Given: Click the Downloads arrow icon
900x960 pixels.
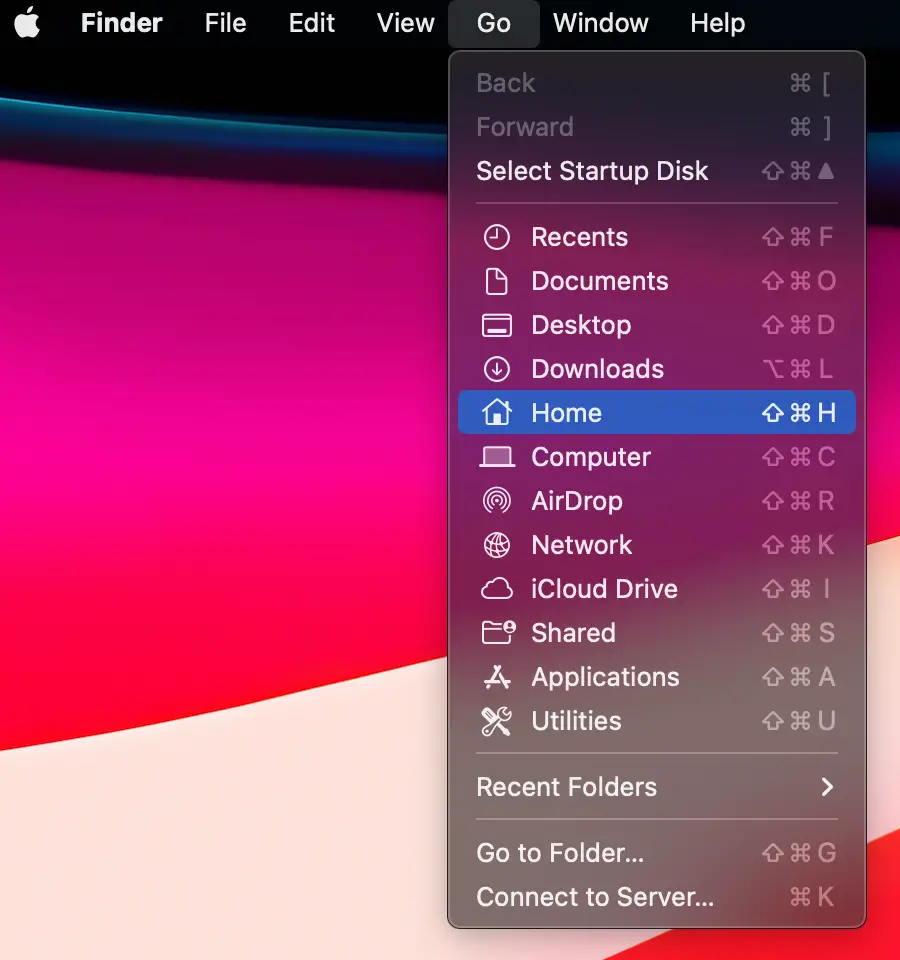Looking at the screenshot, I should point(497,369).
